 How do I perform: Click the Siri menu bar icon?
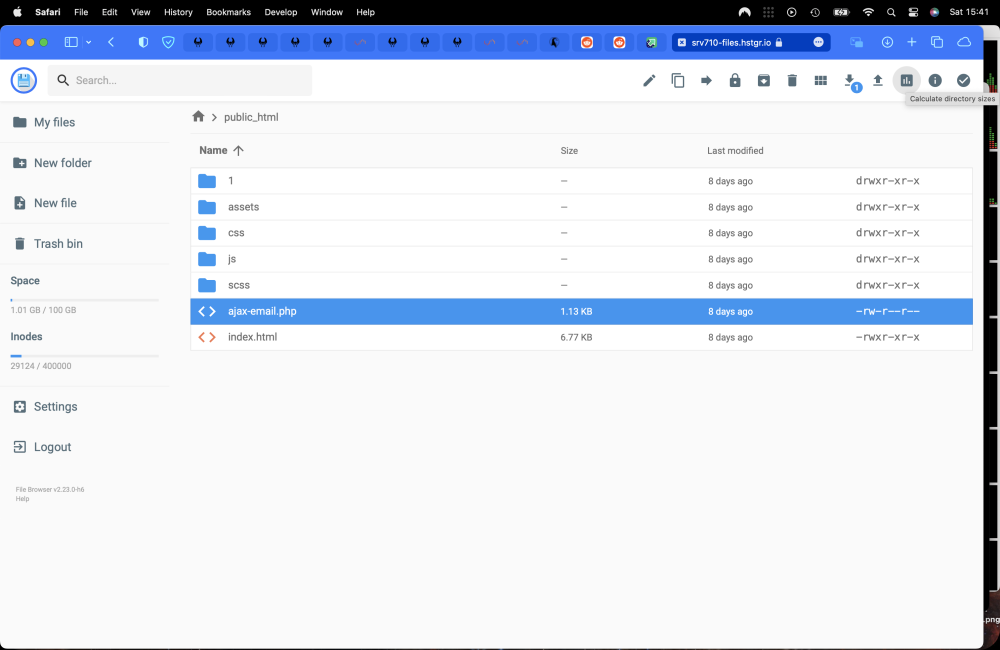[934, 12]
